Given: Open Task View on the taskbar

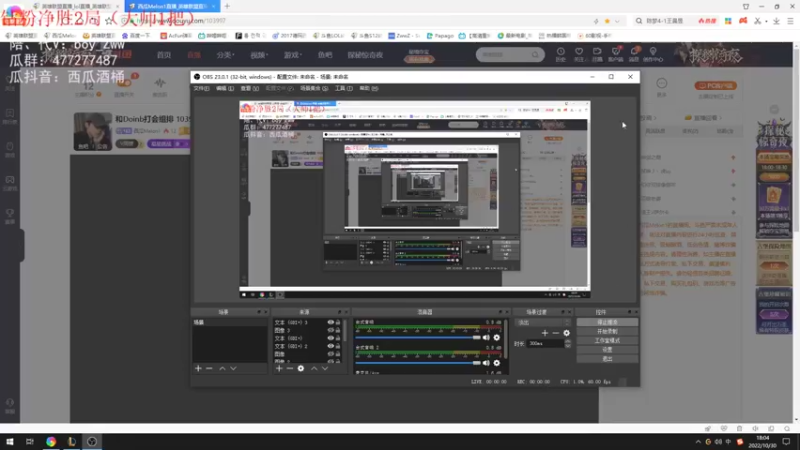Looking at the screenshot, I should [x=30, y=442].
